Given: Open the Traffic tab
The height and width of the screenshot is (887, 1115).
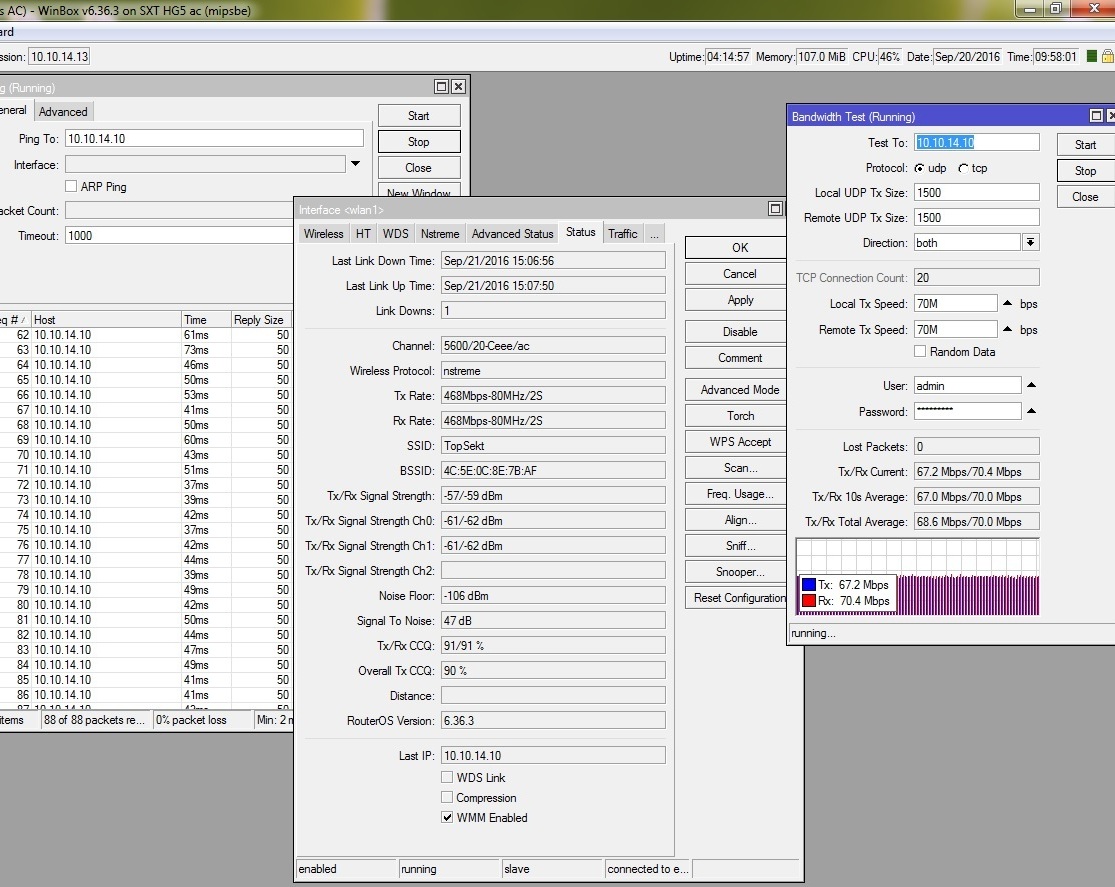Looking at the screenshot, I should 623,233.
